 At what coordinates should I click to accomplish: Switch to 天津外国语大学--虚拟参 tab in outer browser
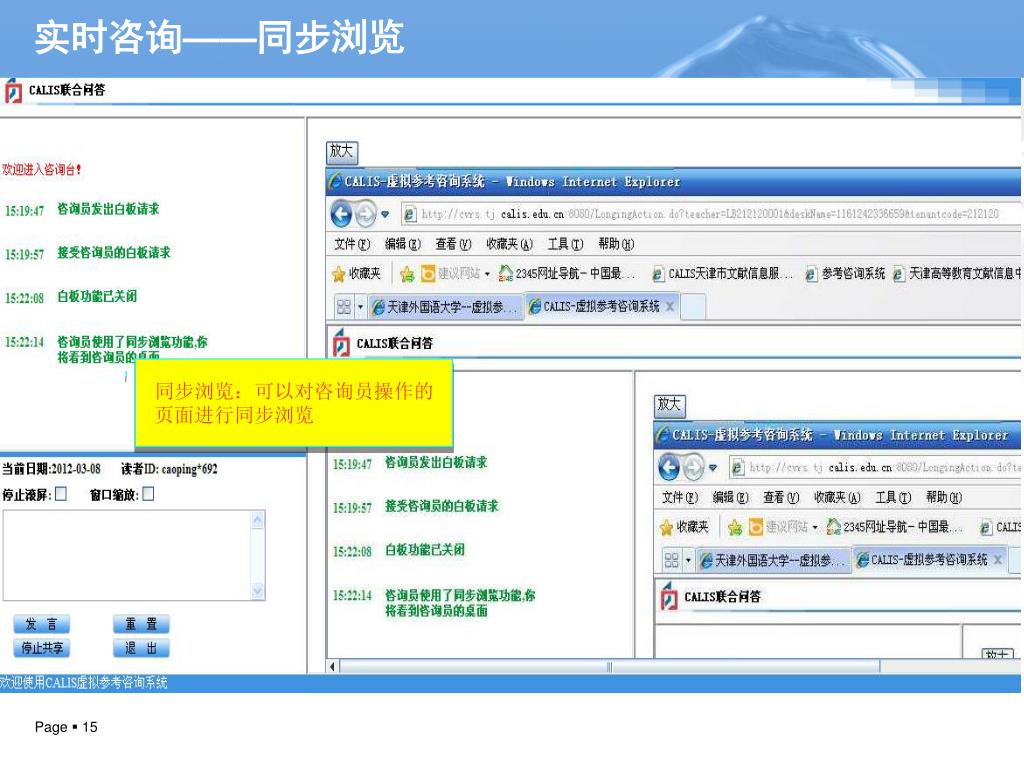point(446,307)
